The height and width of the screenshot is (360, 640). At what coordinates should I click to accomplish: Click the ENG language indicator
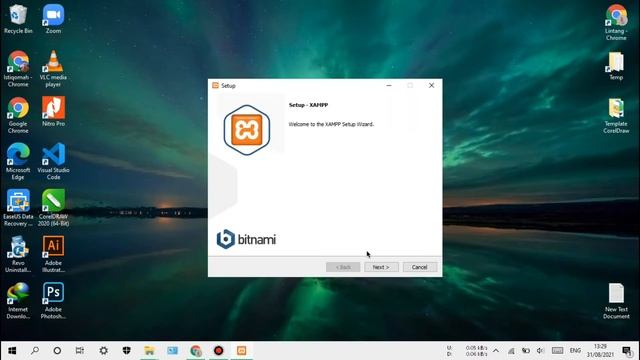pyautogui.click(x=575, y=351)
